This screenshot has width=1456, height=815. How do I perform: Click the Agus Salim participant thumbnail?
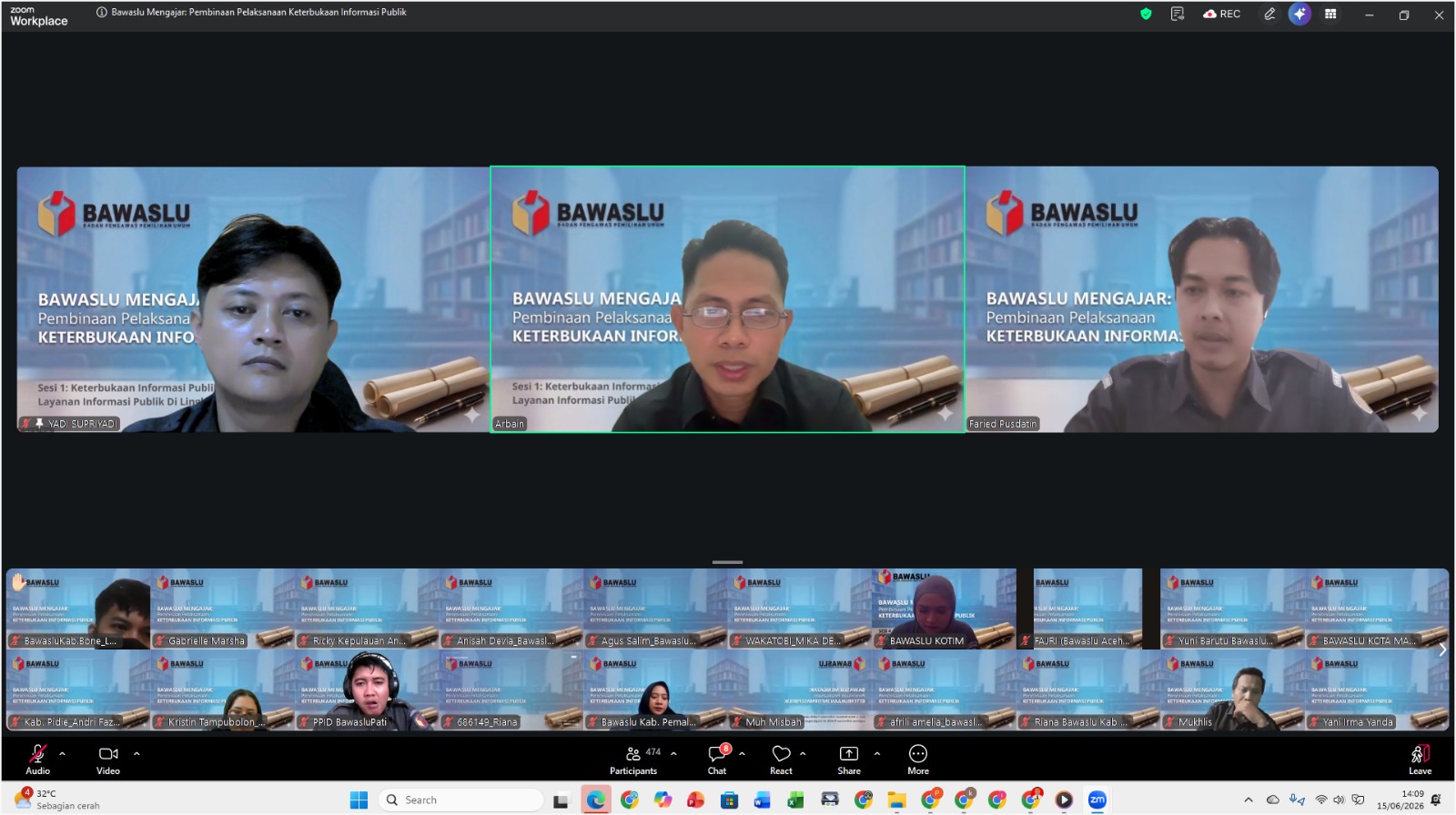[x=656, y=609]
